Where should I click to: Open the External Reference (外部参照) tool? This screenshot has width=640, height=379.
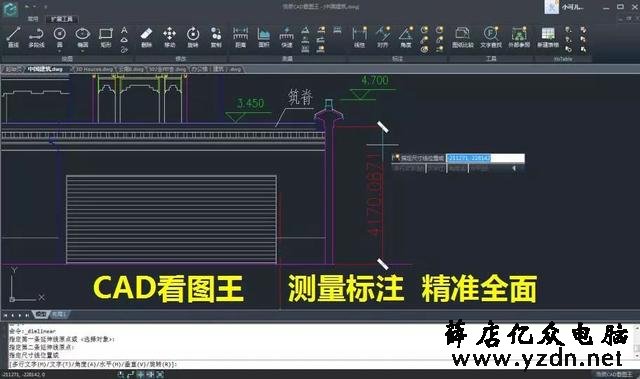tap(519, 37)
